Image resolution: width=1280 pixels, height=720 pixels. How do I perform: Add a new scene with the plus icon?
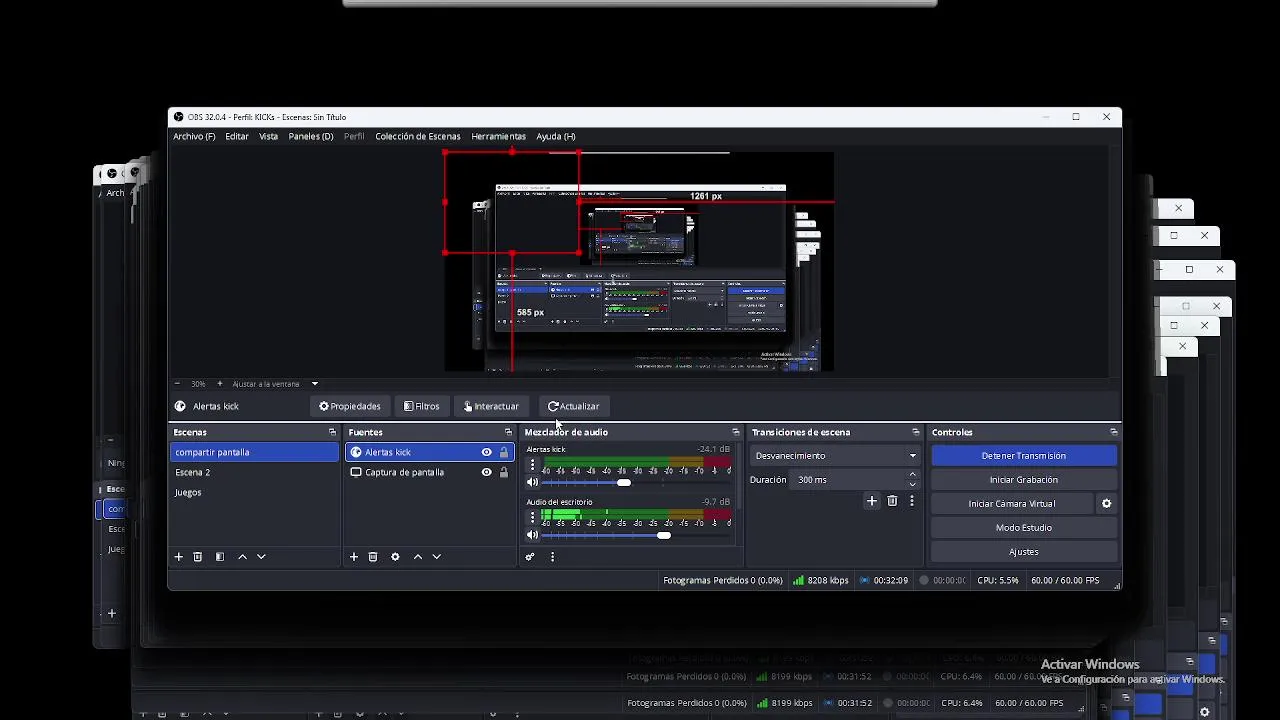(x=179, y=557)
